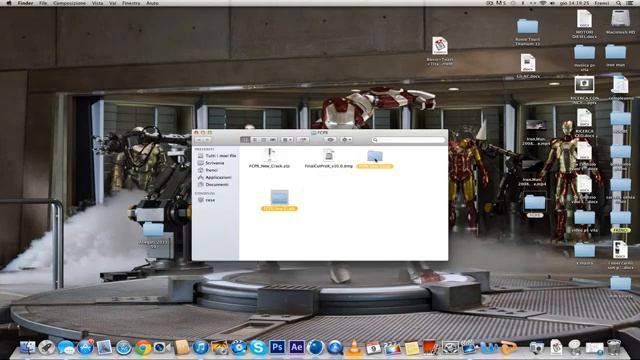Open the Apple menu
This screenshot has width=640, height=360.
point(9,3)
